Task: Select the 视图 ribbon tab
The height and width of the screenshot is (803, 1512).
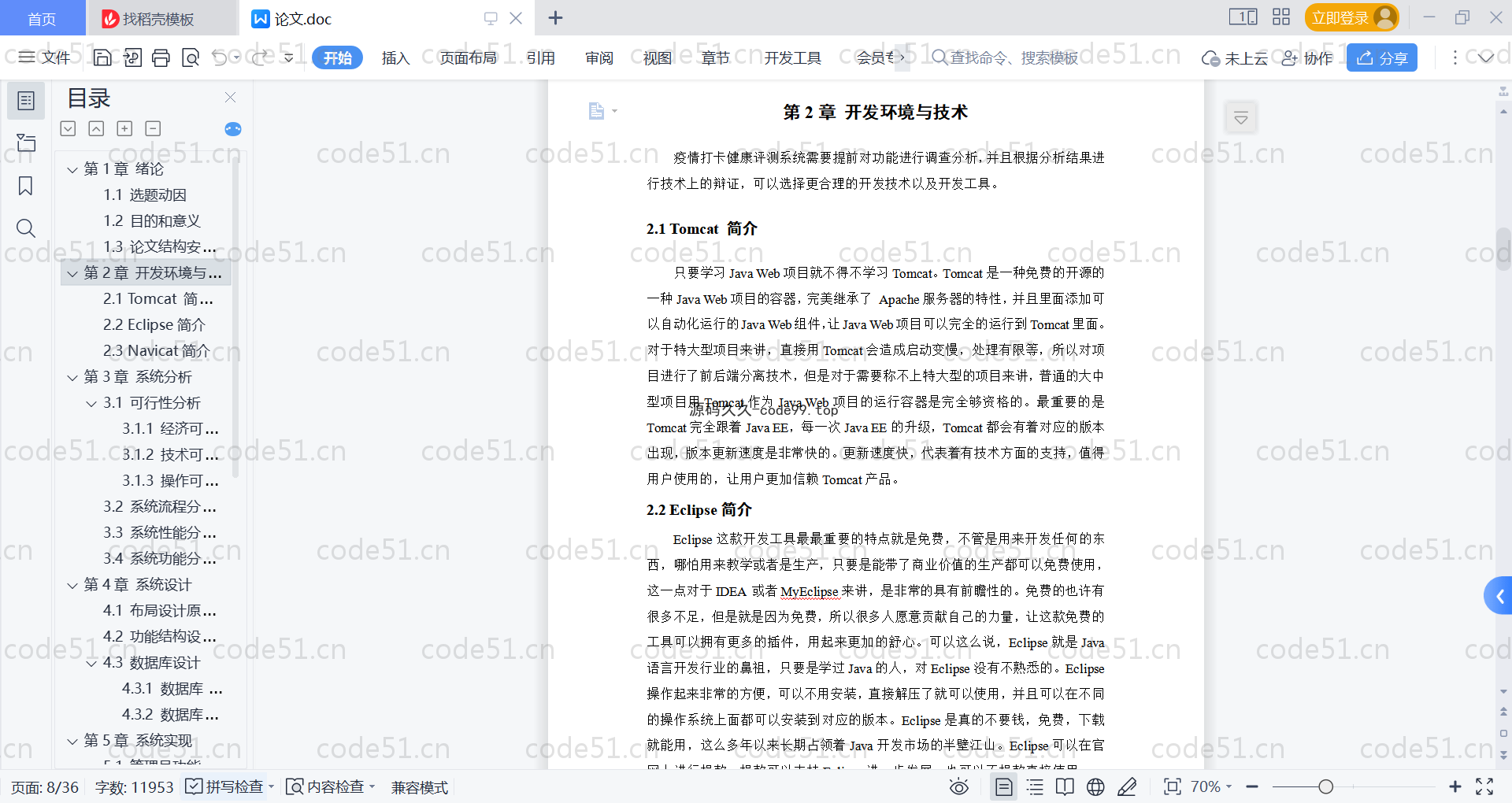Action: (658, 57)
